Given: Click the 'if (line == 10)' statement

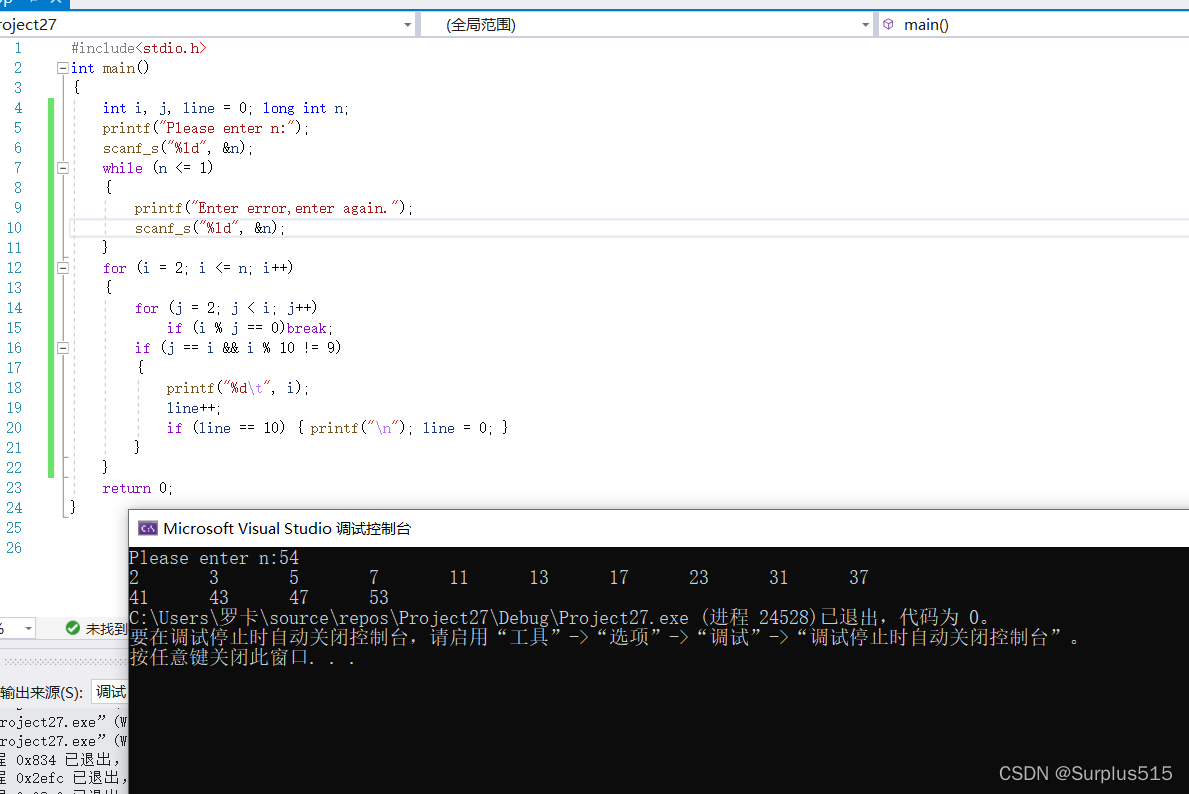Looking at the screenshot, I should pyautogui.click(x=337, y=428).
